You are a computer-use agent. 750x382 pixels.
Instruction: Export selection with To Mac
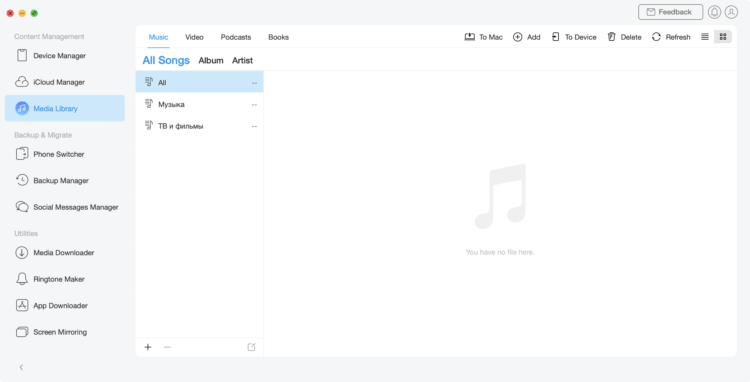tap(484, 37)
